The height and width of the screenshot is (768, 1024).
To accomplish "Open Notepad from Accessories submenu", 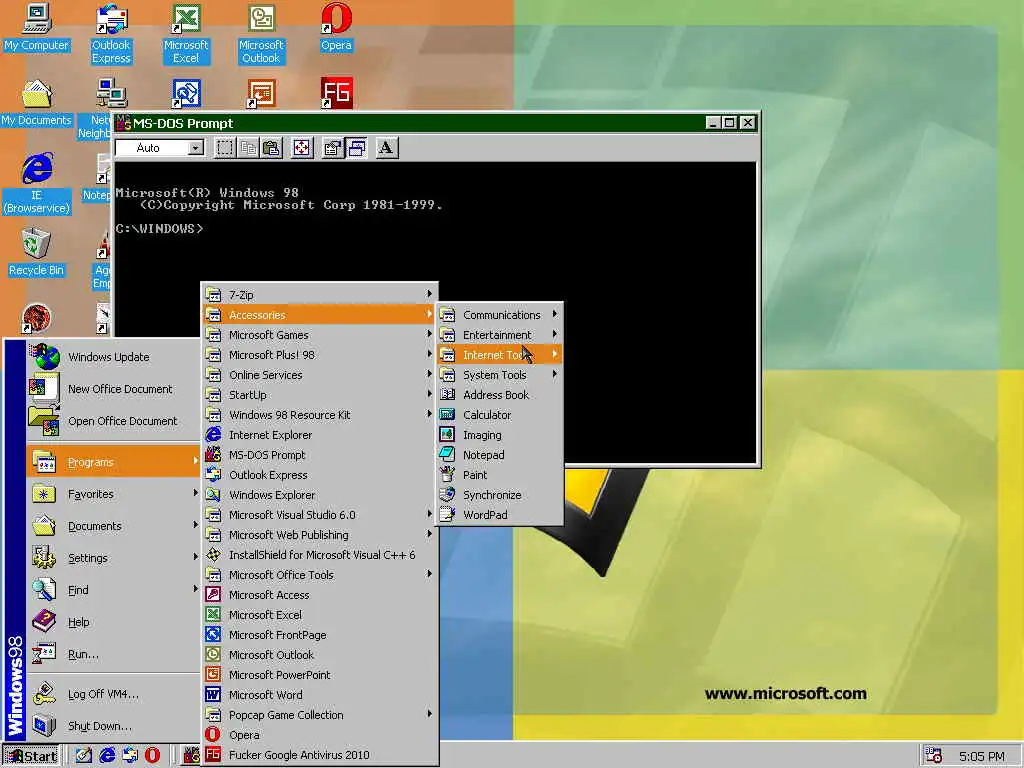I will coord(500,455).
